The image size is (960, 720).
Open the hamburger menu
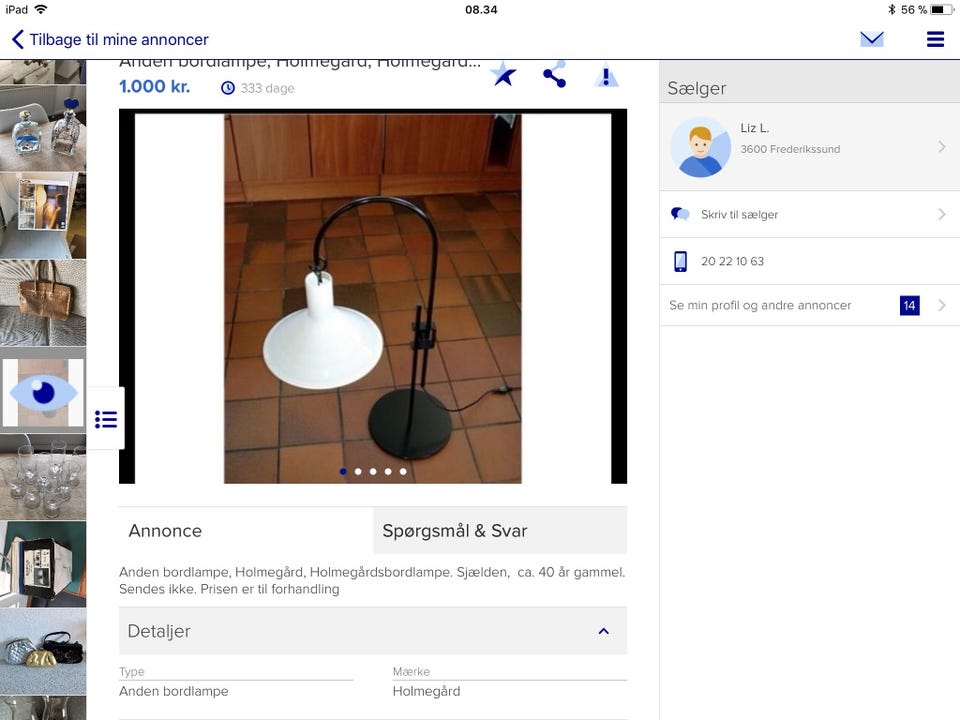[935, 39]
